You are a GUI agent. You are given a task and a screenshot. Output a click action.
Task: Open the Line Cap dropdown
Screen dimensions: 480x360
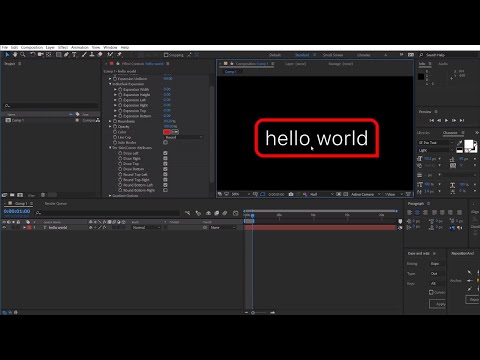(184, 137)
